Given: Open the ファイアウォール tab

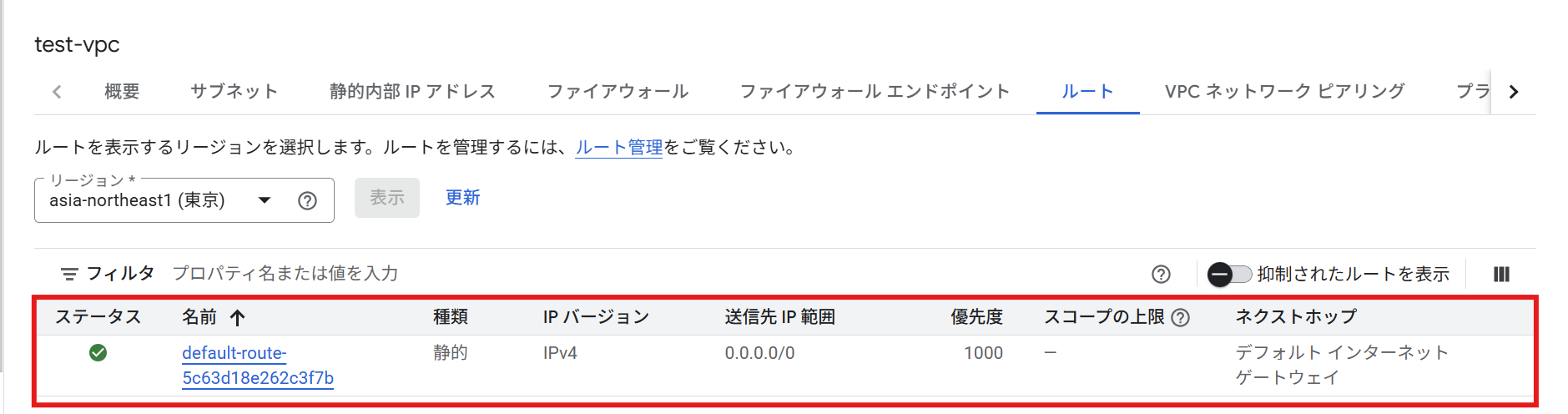Looking at the screenshot, I should coord(618,92).
